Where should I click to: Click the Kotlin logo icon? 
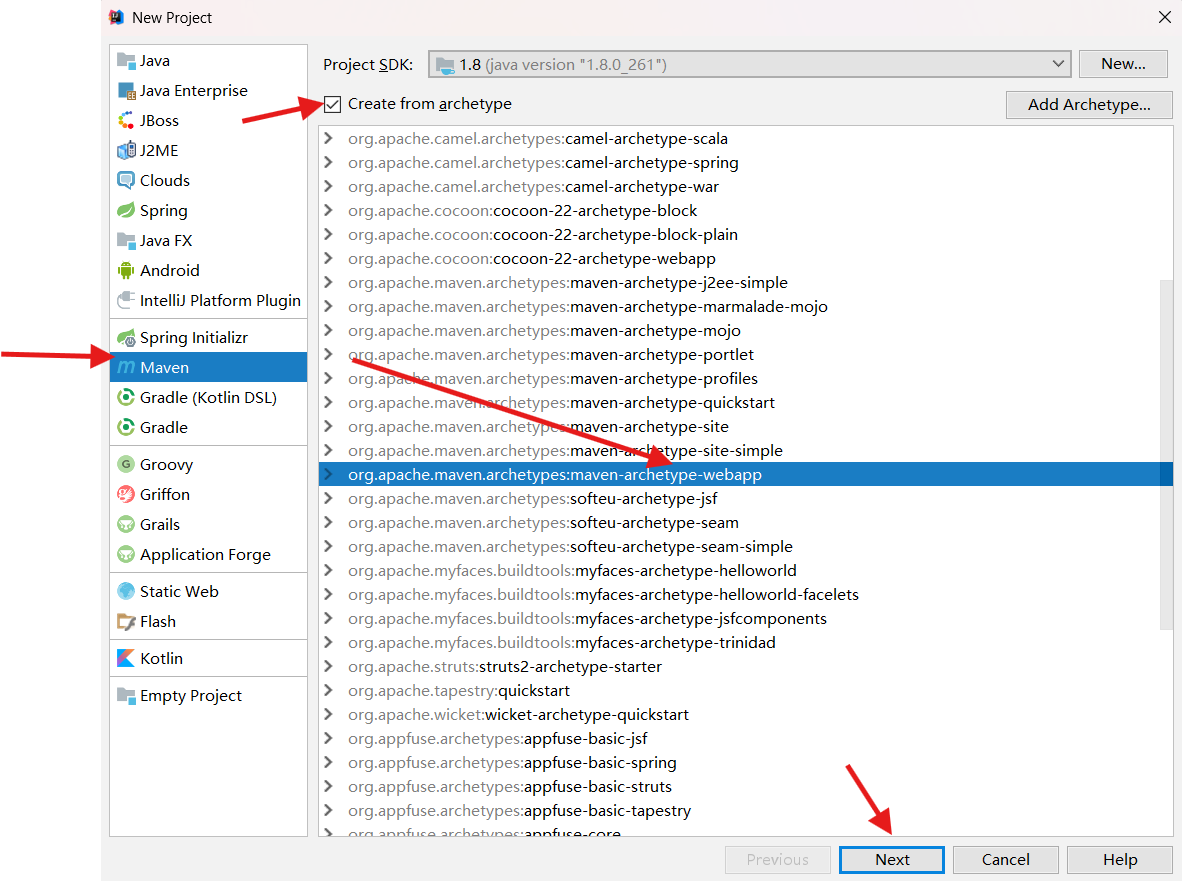pyautogui.click(x=126, y=659)
